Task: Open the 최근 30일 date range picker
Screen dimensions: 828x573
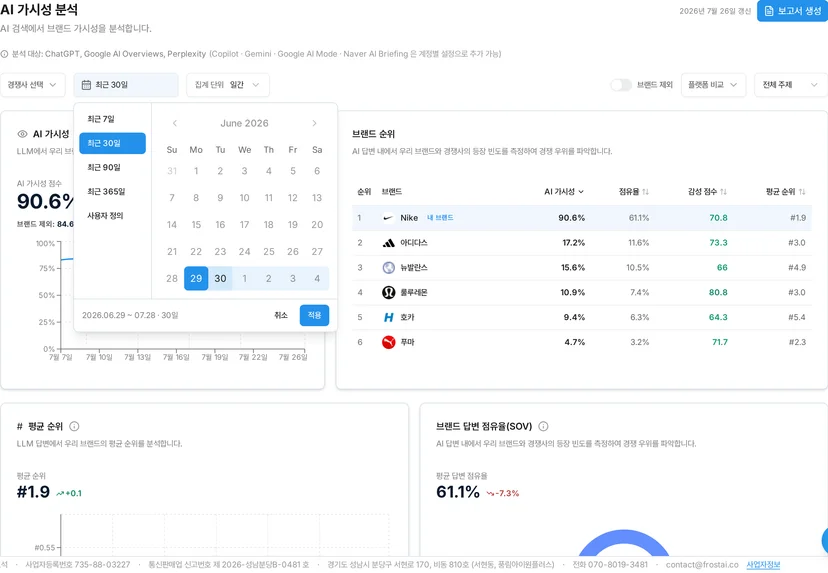Action: 126,84
